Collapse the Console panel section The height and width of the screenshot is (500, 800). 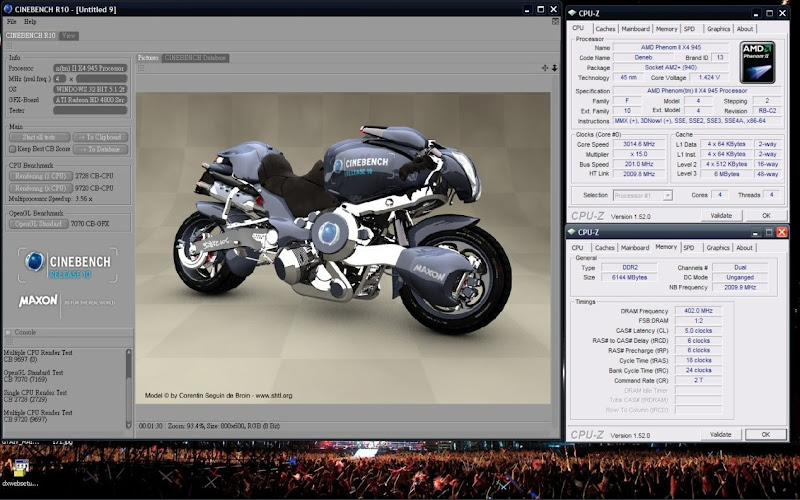[x=9, y=332]
